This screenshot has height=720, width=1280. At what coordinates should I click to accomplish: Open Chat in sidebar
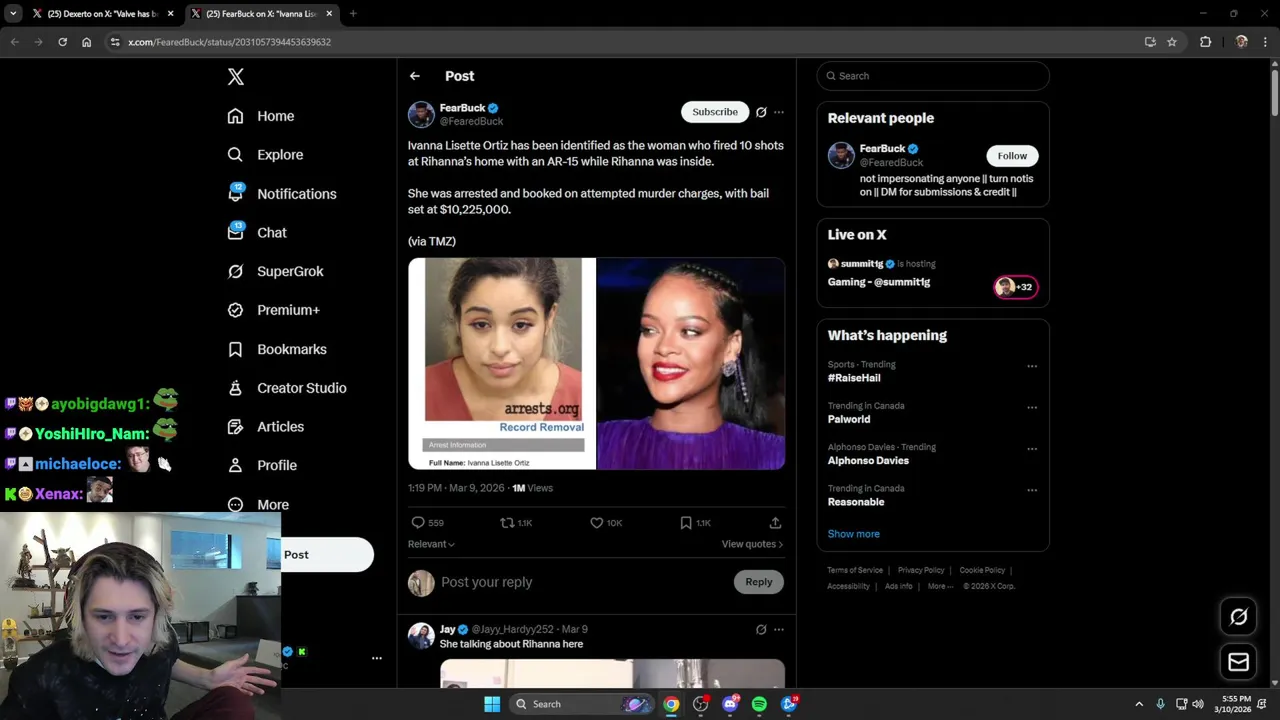tap(257, 232)
